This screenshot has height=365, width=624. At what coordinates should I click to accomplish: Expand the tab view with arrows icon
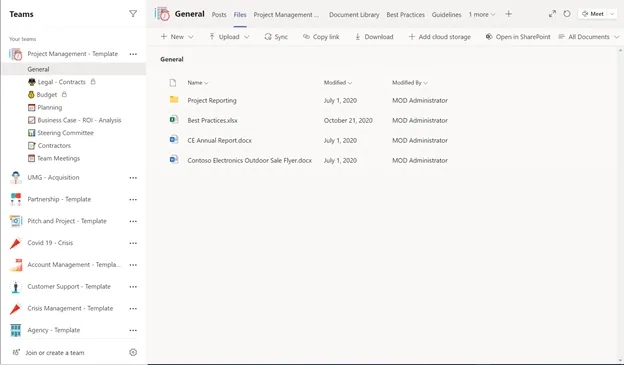pos(552,14)
